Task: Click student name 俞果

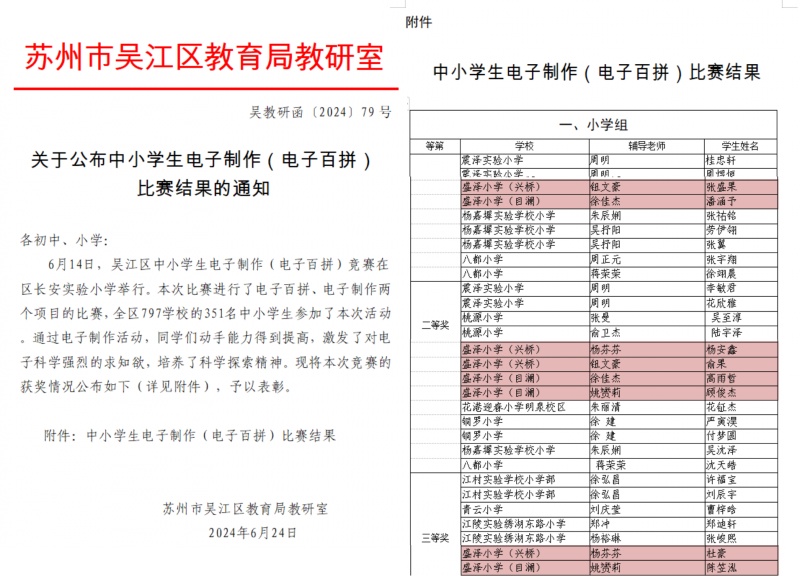Action: point(716,364)
